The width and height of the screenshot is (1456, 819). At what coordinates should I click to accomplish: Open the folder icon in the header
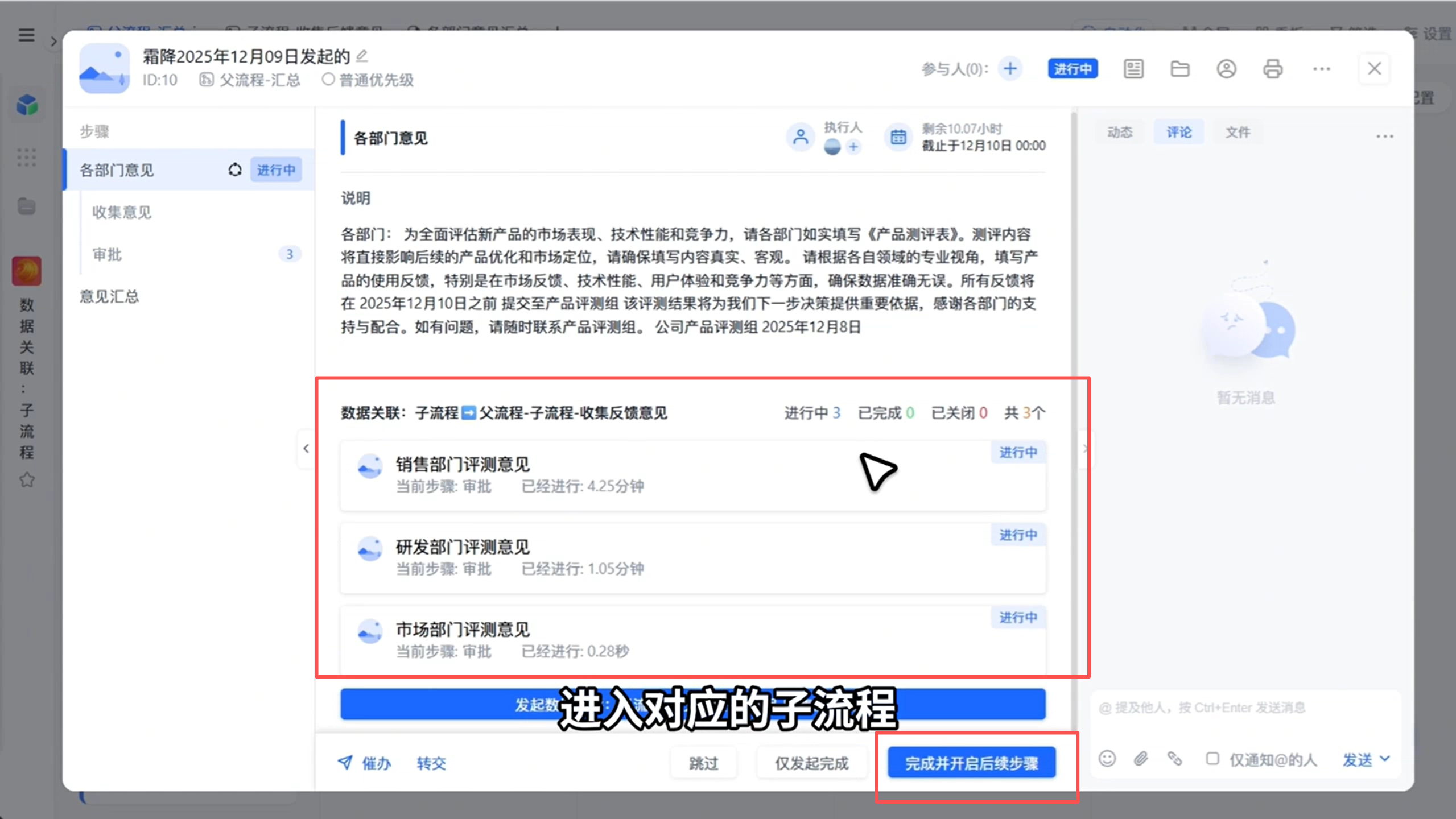[1180, 69]
